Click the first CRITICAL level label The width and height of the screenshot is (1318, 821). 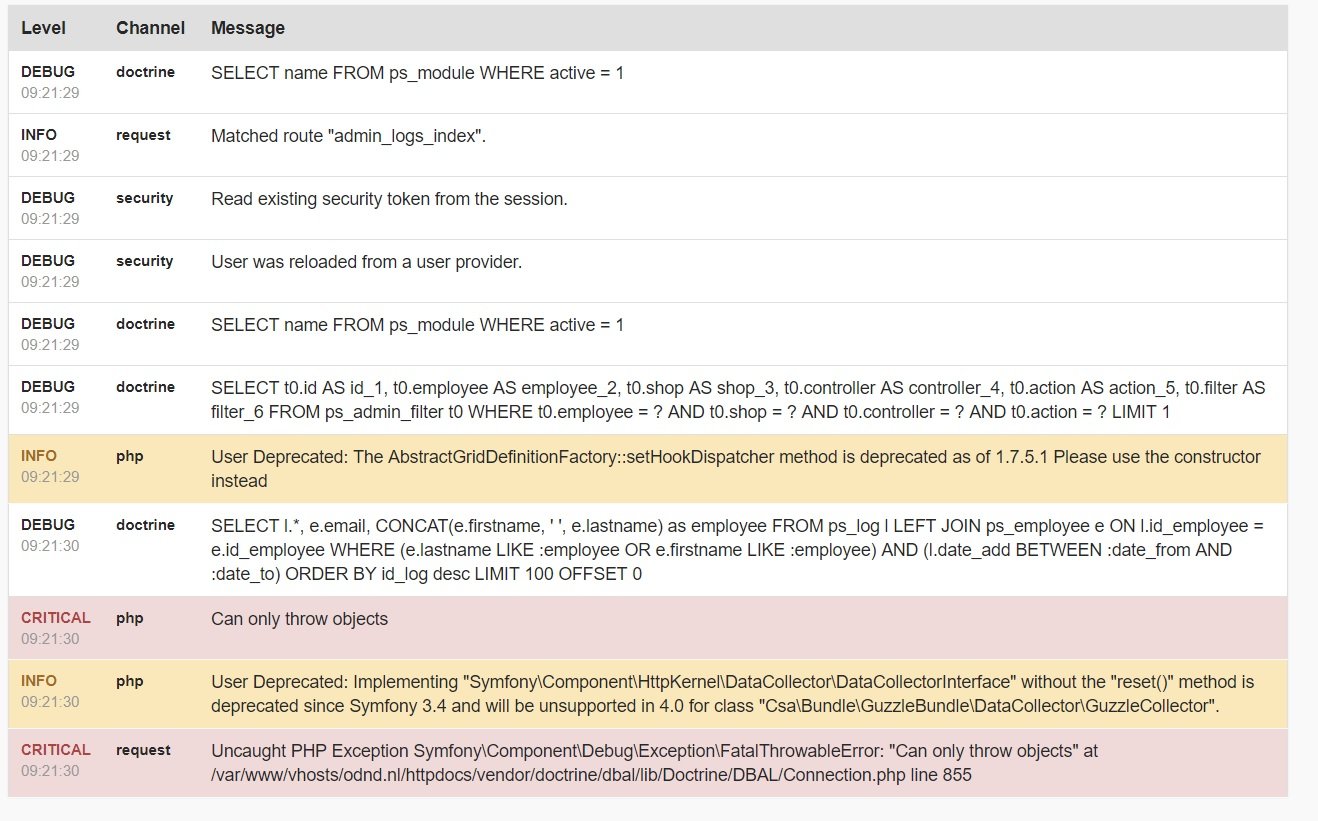pyautogui.click(x=56, y=618)
